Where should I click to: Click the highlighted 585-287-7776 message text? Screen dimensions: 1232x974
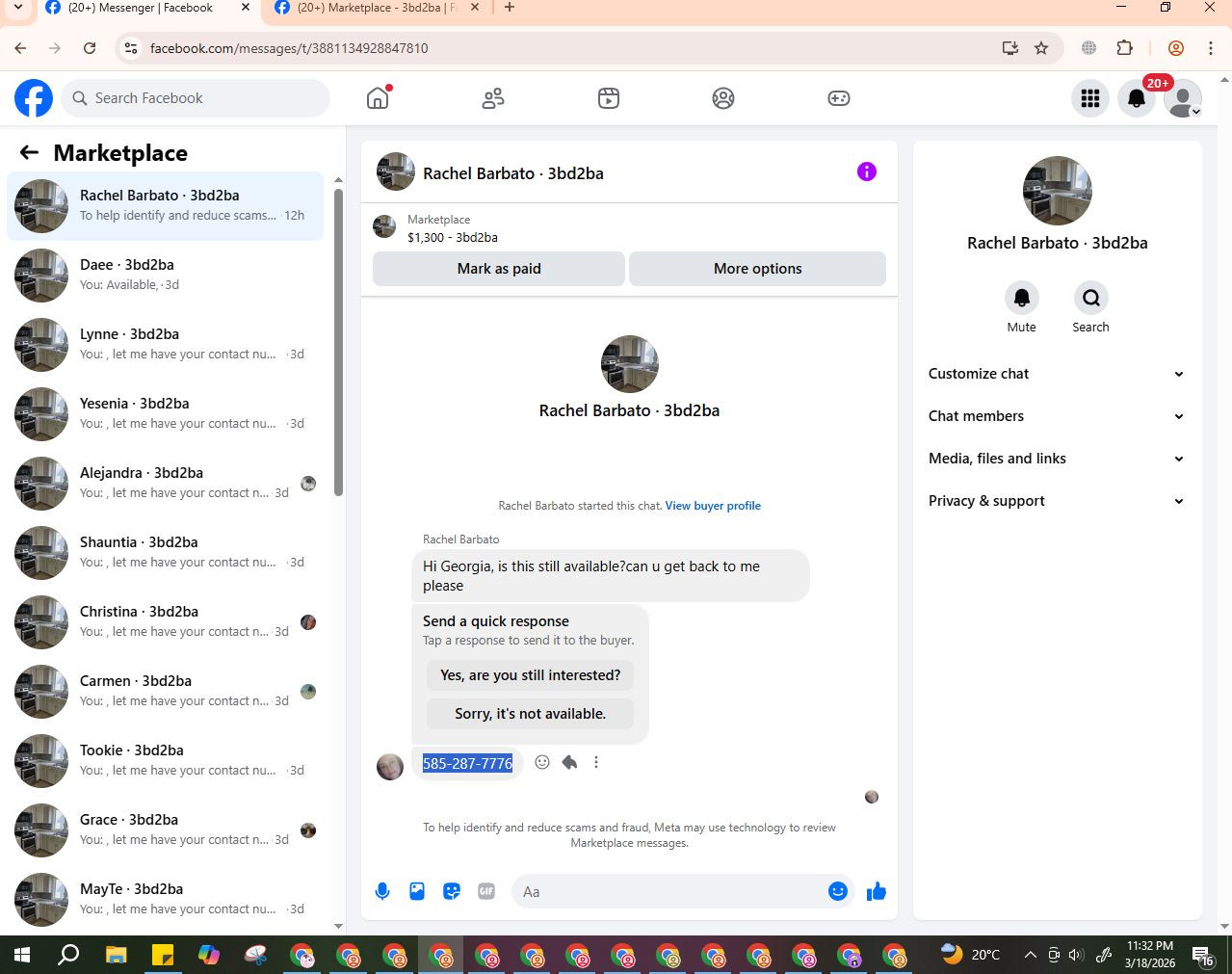(x=467, y=763)
